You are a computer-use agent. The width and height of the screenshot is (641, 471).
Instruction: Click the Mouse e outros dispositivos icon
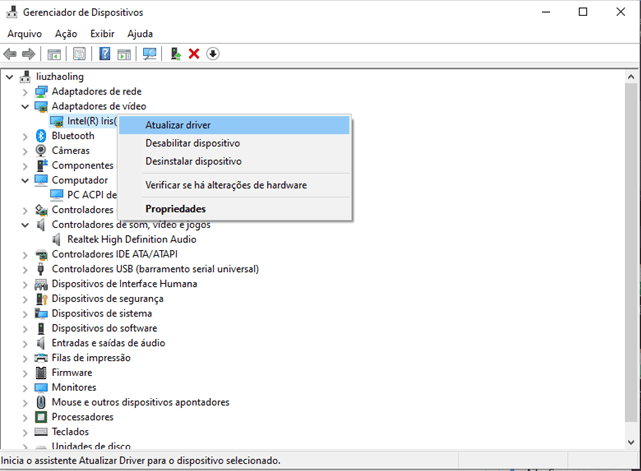pos(41,402)
